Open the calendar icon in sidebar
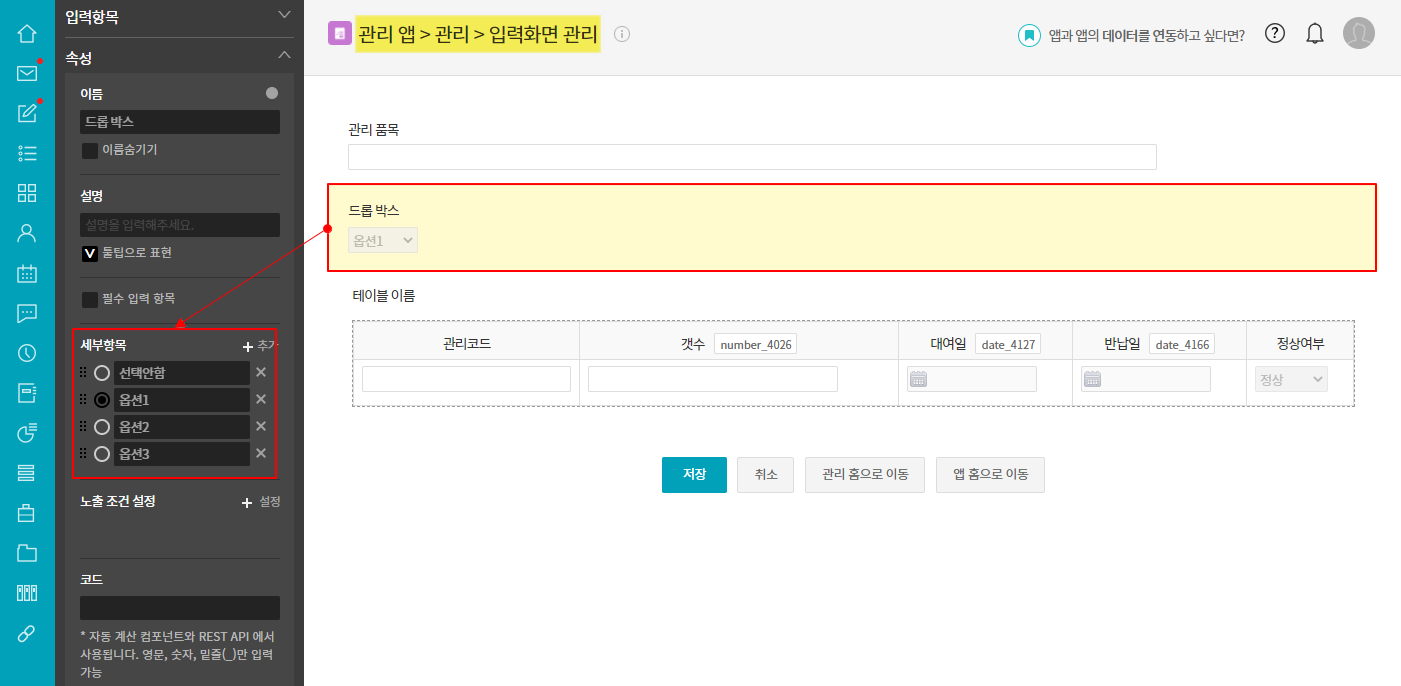 27,273
